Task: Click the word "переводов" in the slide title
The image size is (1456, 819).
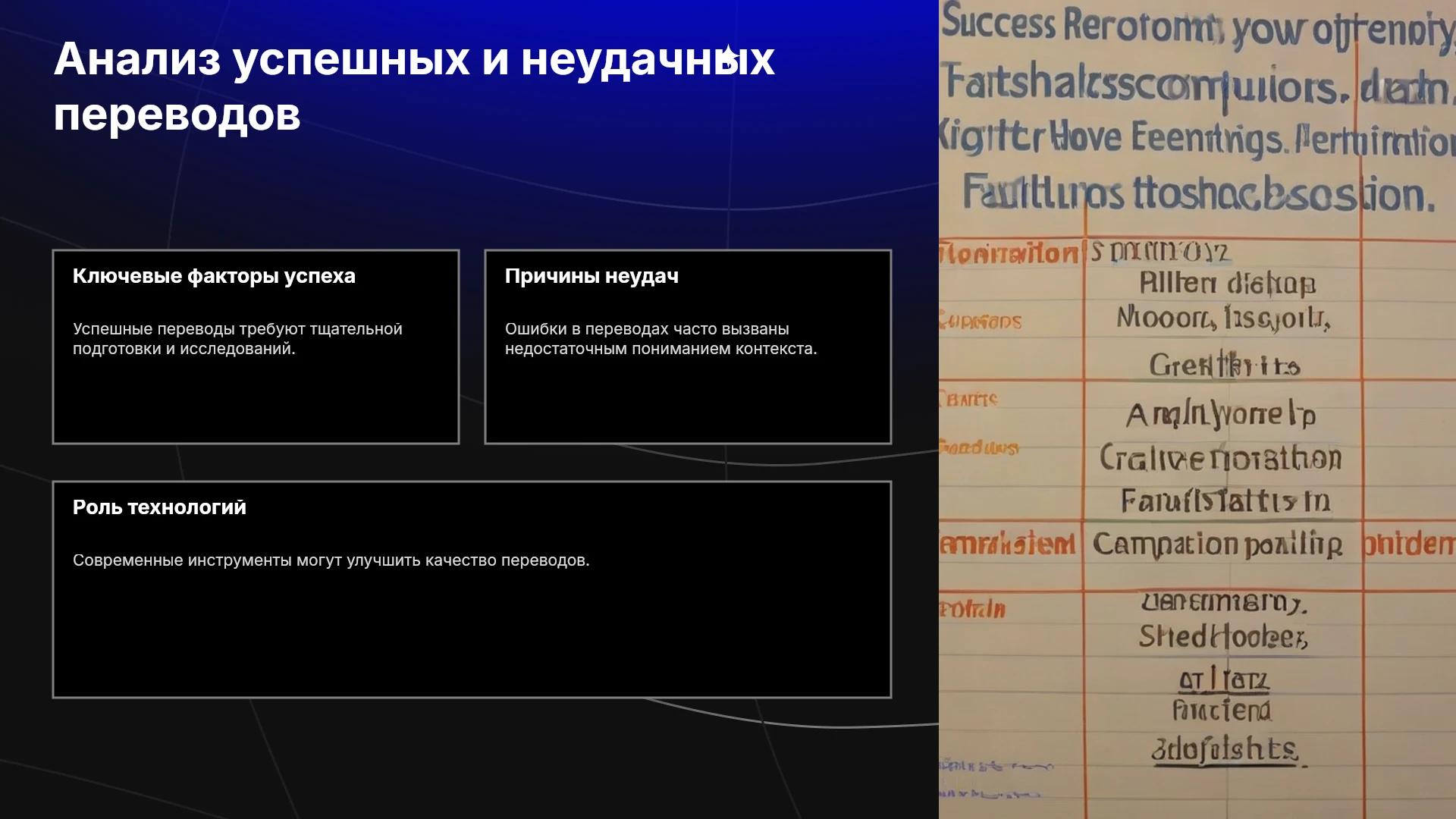Action: (177, 115)
